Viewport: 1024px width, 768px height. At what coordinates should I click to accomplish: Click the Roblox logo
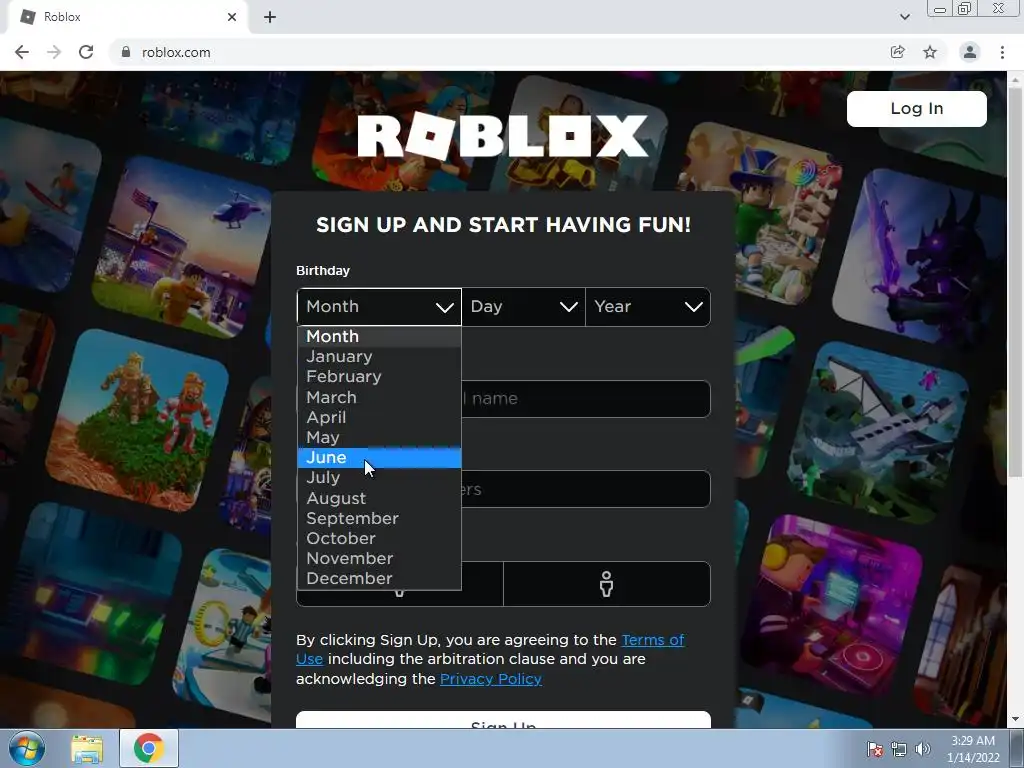503,136
